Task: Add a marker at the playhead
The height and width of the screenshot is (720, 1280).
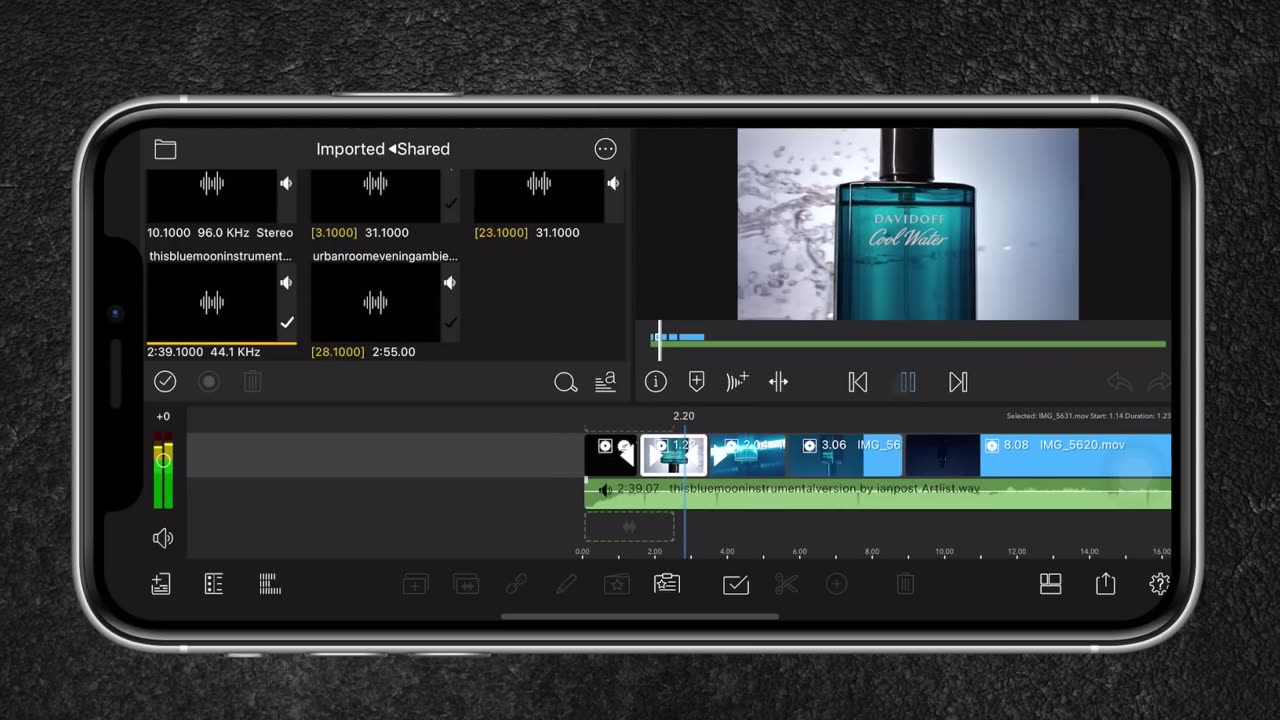Action: coord(697,381)
